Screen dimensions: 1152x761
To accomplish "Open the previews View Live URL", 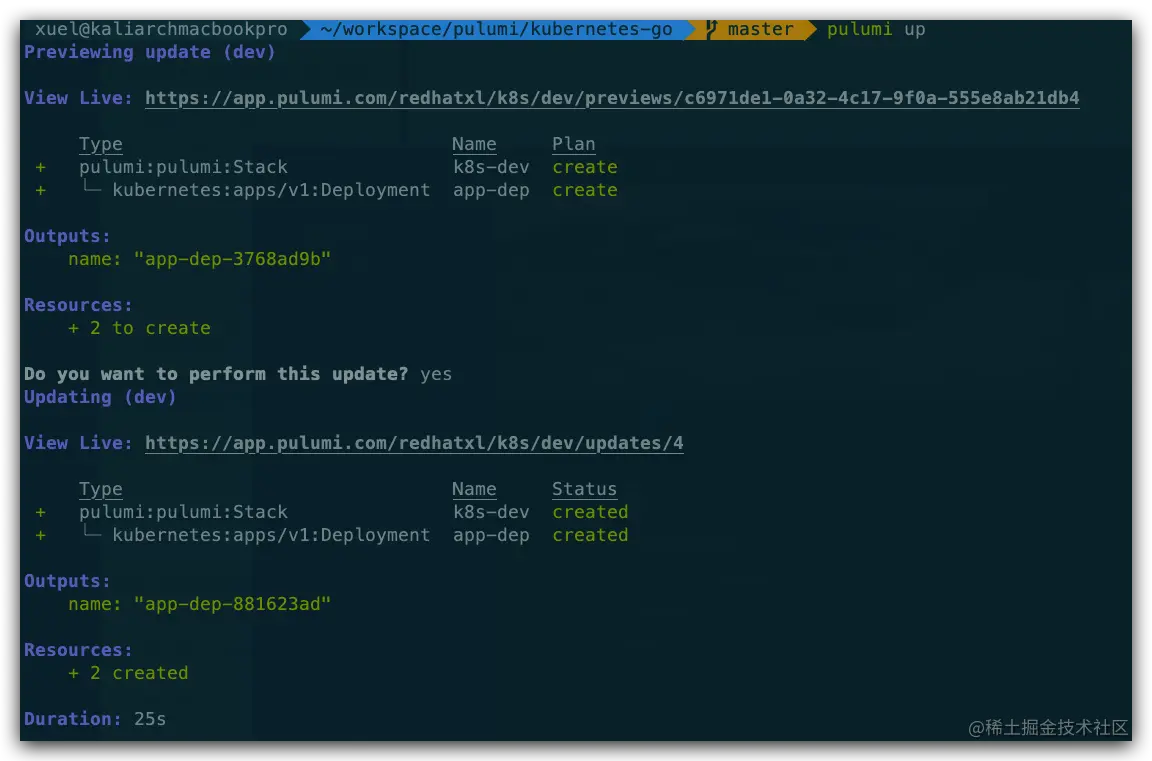I will click(x=612, y=98).
